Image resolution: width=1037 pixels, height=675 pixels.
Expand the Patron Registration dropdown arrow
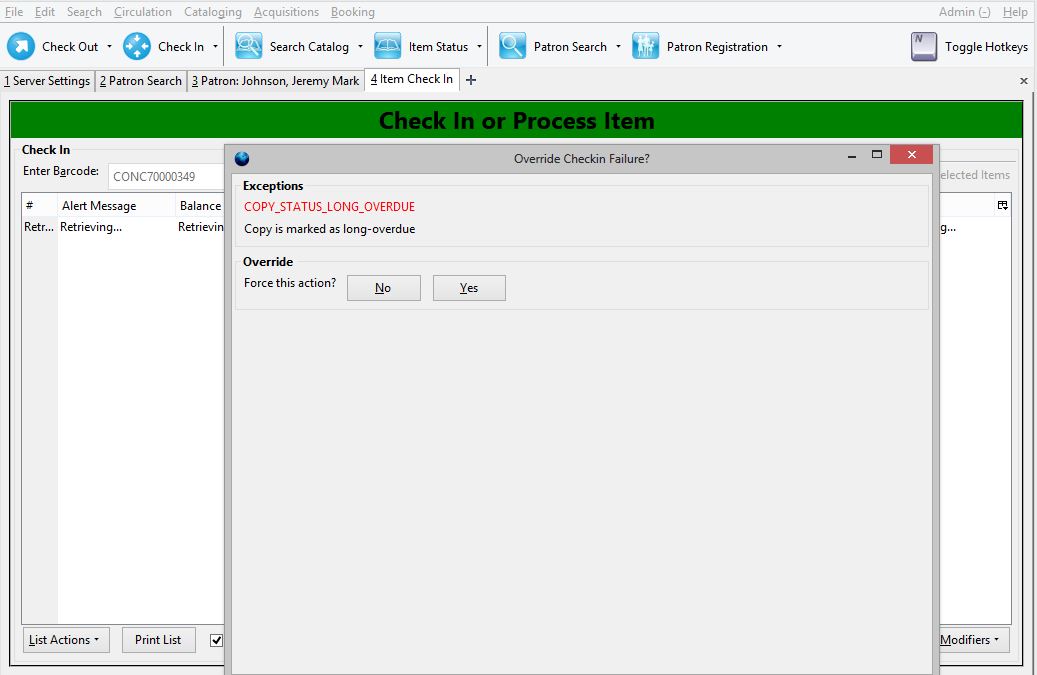pyautogui.click(x=779, y=47)
